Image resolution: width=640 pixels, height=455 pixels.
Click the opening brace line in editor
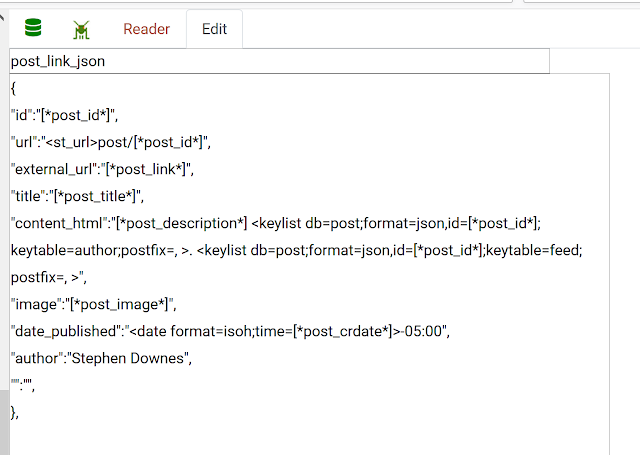tap(14, 88)
